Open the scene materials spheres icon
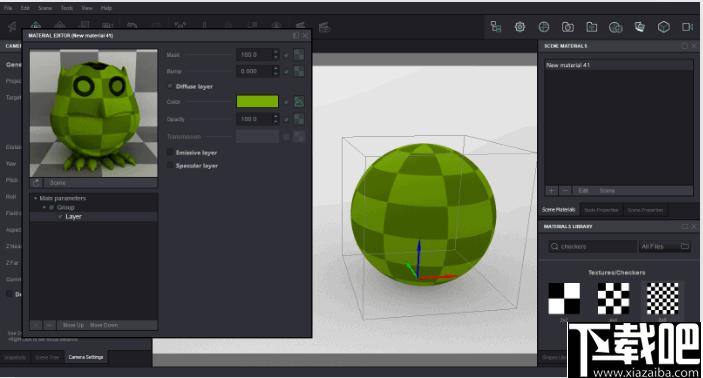The image size is (703, 378). pos(616,27)
